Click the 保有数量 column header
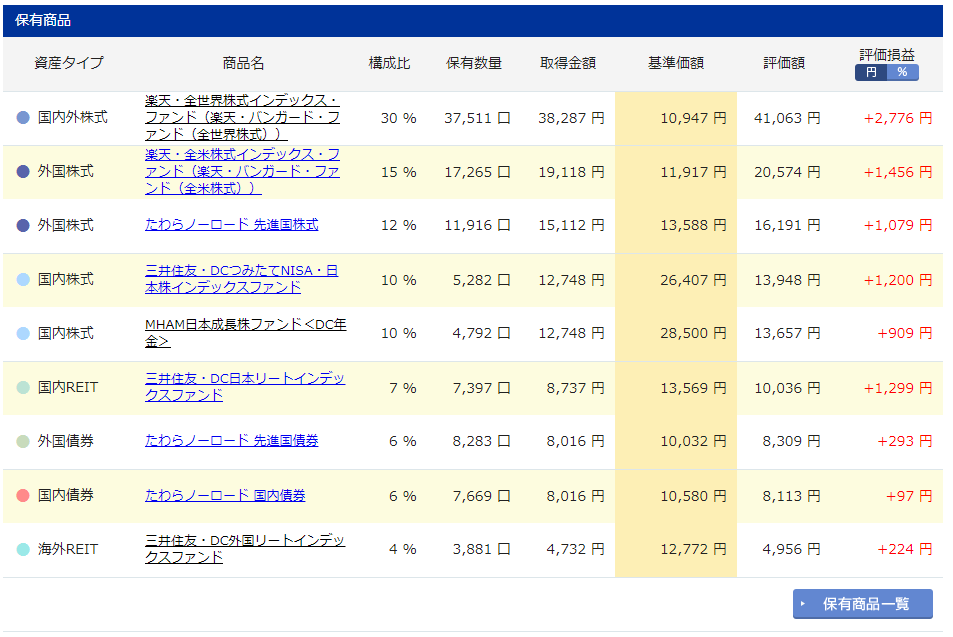Image resolution: width=953 pixels, height=637 pixels. pos(474,63)
